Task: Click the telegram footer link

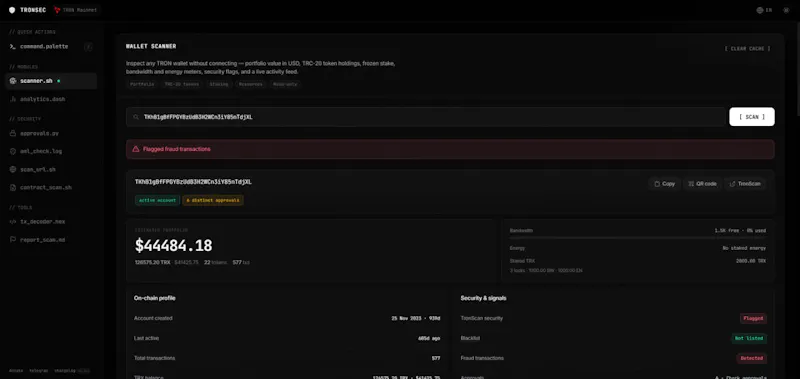Action: pyautogui.click(x=38, y=371)
